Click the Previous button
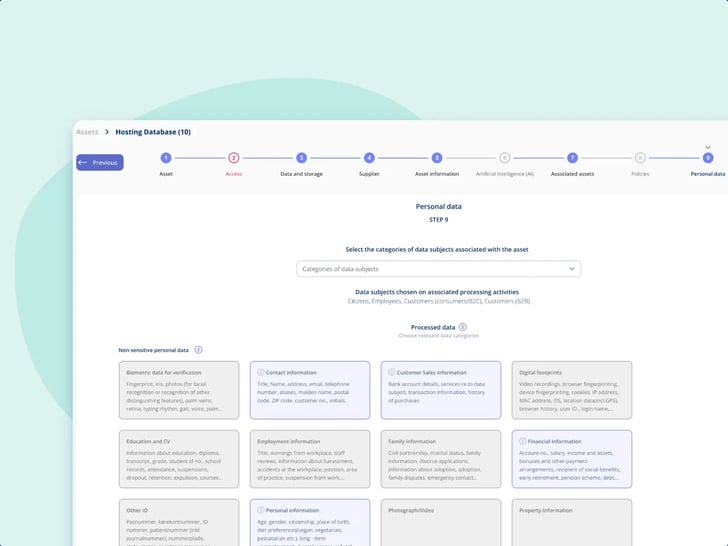Image resolution: width=728 pixels, height=546 pixels. pos(100,162)
